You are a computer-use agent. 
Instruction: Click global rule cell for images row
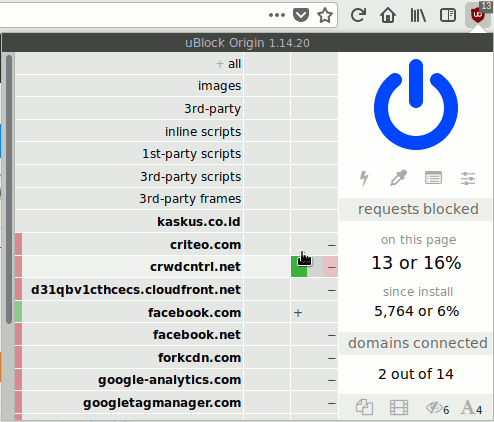coord(267,86)
